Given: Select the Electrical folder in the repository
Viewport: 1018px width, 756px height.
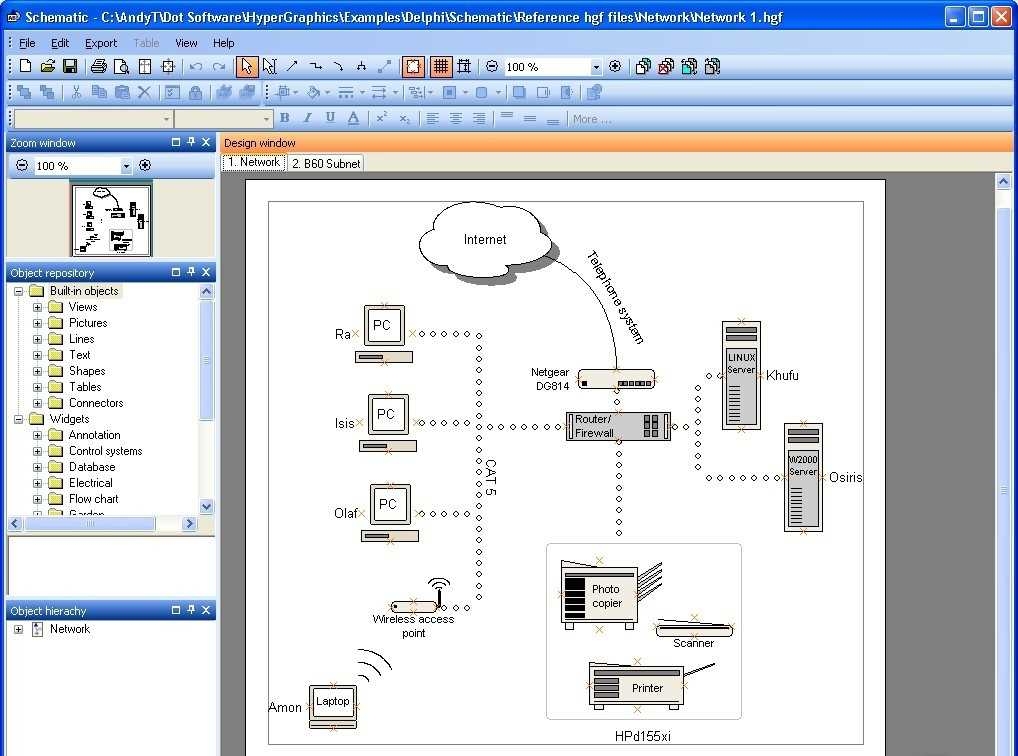Looking at the screenshot, I should tap(90, 482).
